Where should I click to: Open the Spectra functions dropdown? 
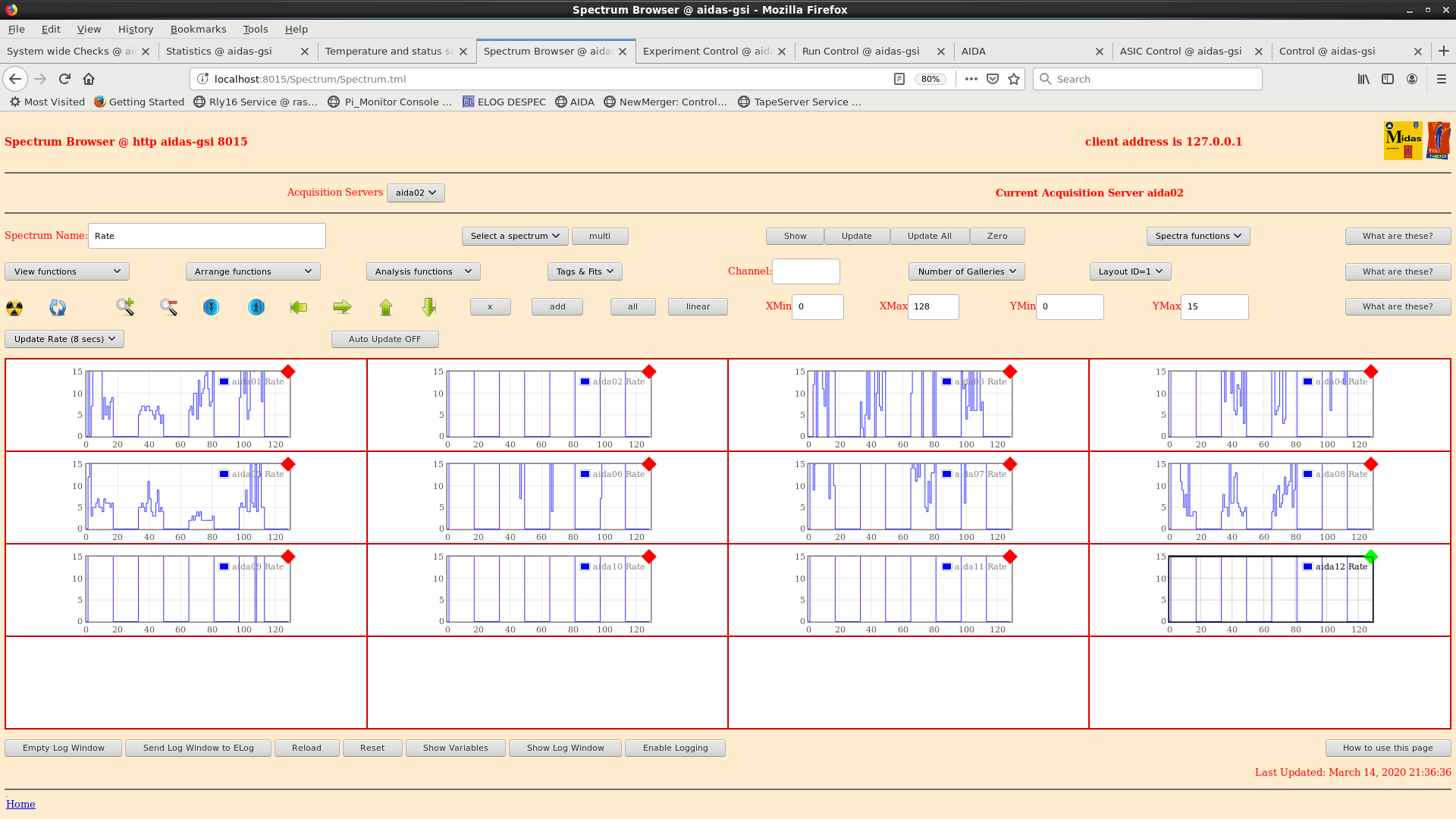click(x=1197, y=236)
